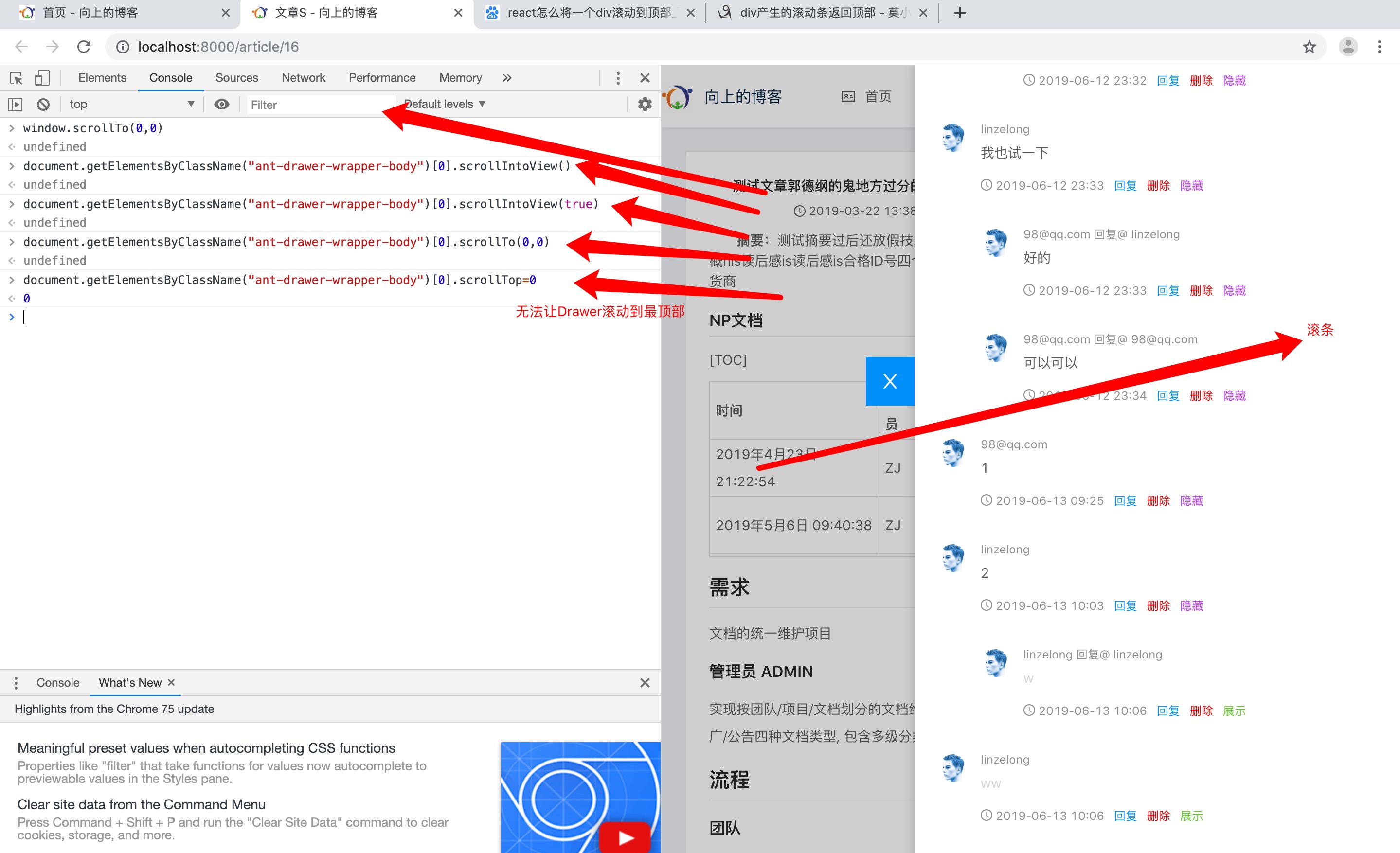The image size is (1400, 853).
Task: Bookmark this page with the star icon
Action: pyautogui.click(x=1309, y=47)
